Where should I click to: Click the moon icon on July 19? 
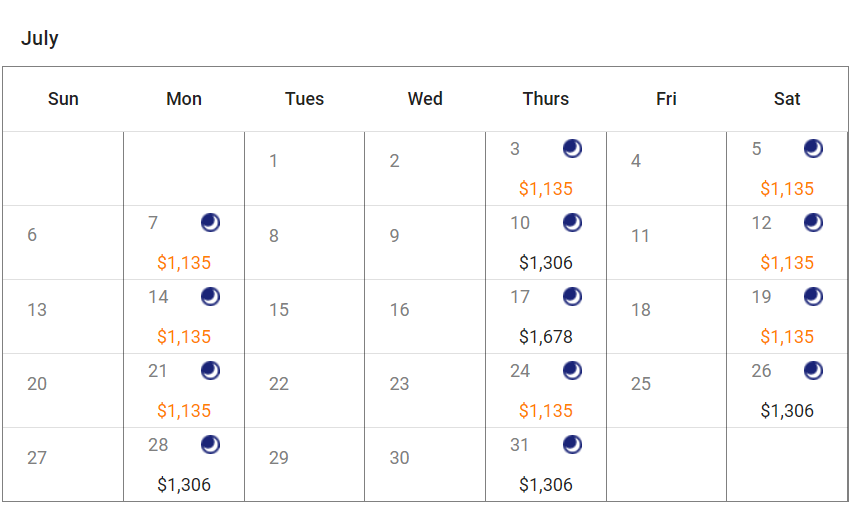tap(813, 296)
